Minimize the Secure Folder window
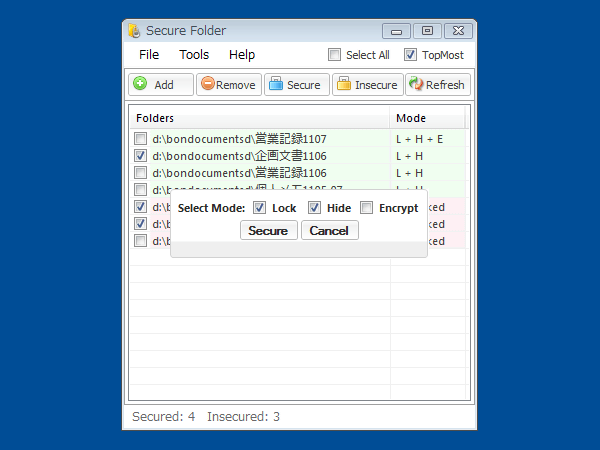Screen dimensions: 600x450 396,31
